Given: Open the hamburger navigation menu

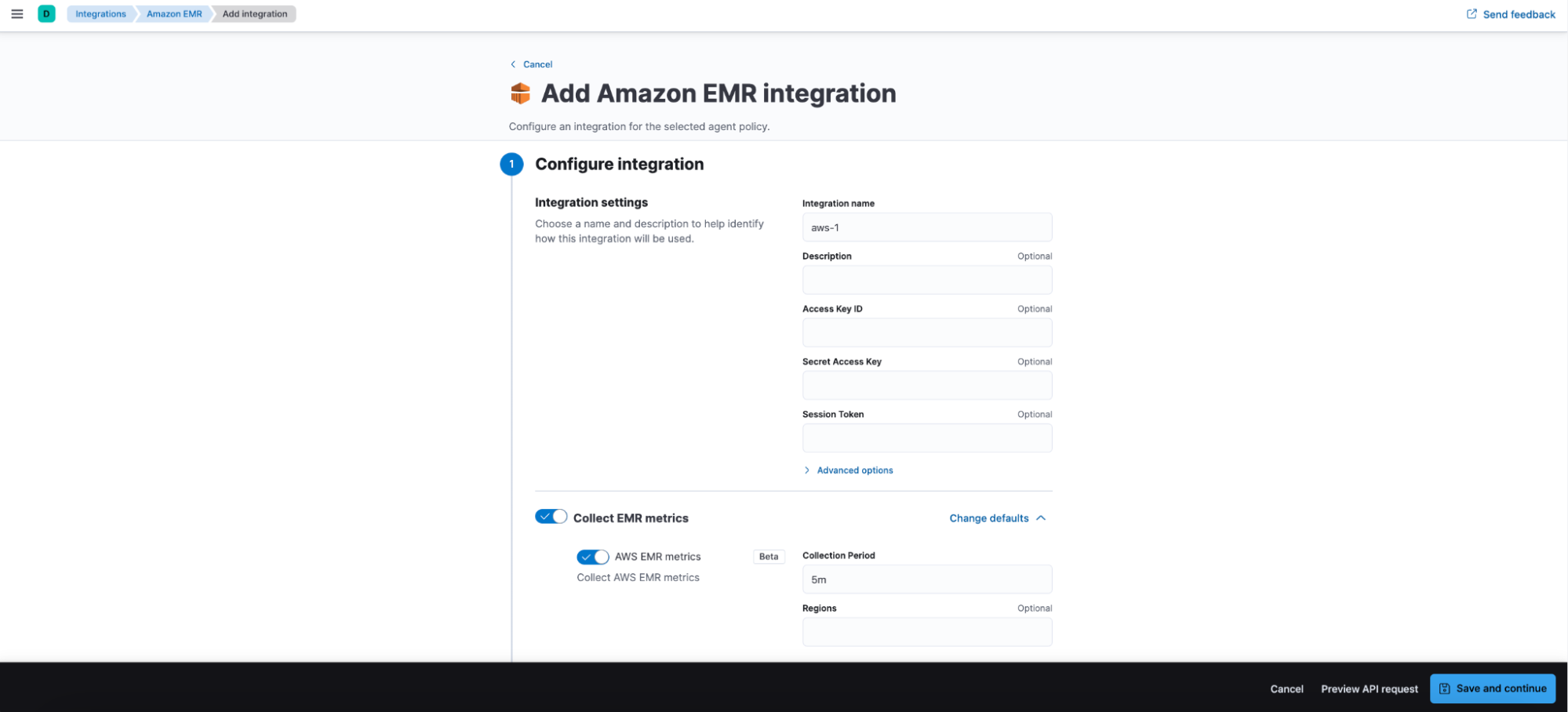Looking at the screenshot, I should [x=17, y=14].
